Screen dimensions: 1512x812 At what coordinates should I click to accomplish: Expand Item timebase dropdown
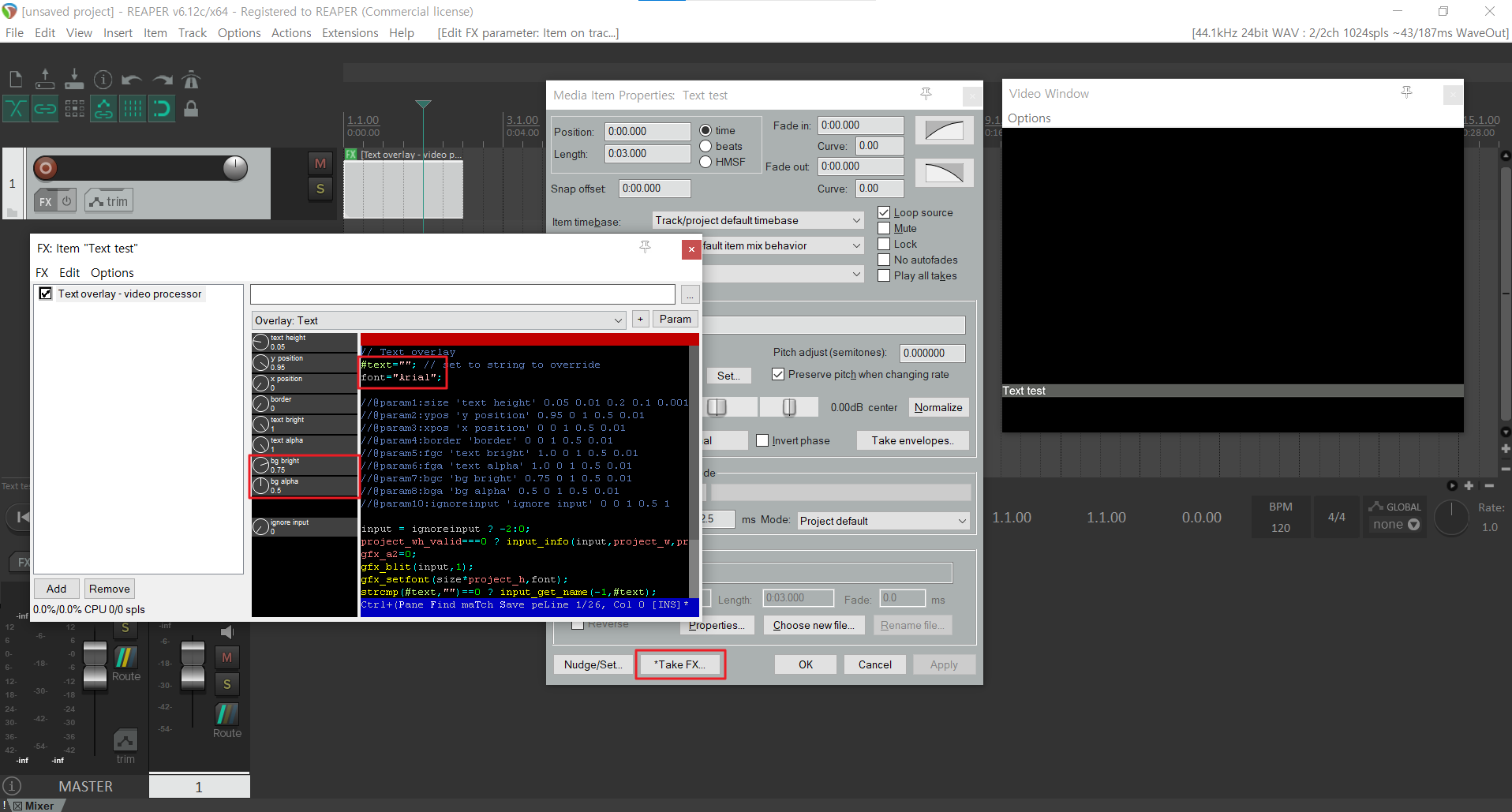click(758, 220)
